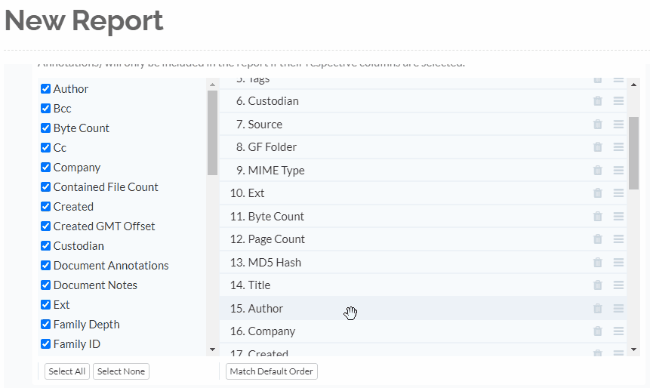Uncheck Byte Count in field list

coord(46,128)
